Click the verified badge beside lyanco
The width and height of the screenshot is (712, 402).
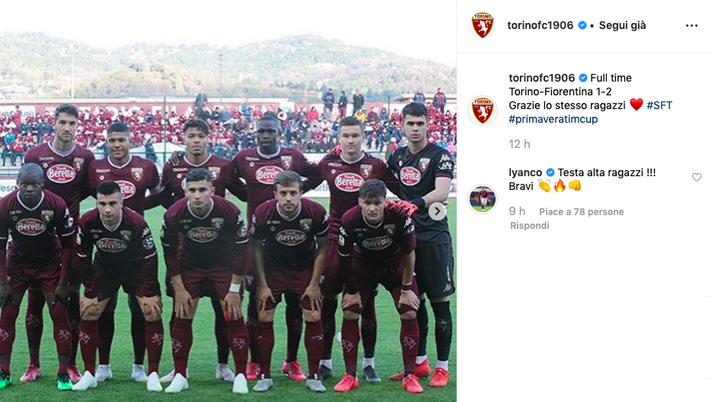550,173
